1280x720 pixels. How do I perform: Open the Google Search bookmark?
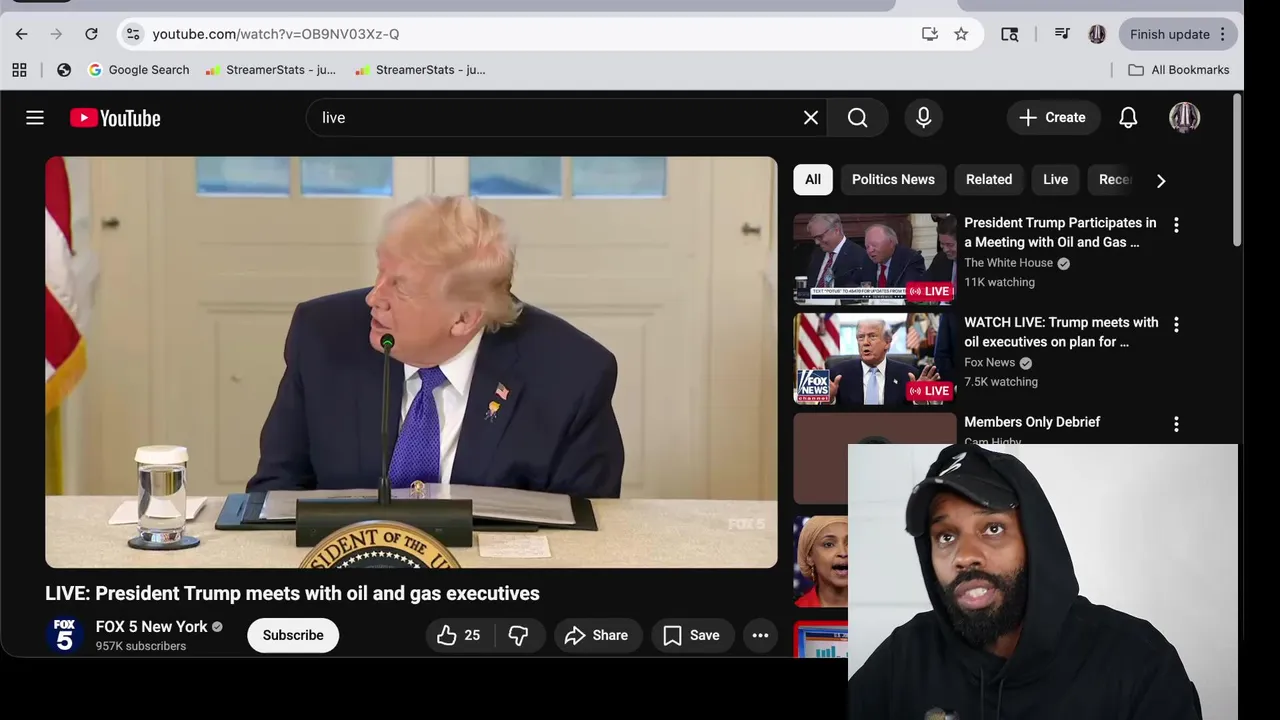pos(138,70)
